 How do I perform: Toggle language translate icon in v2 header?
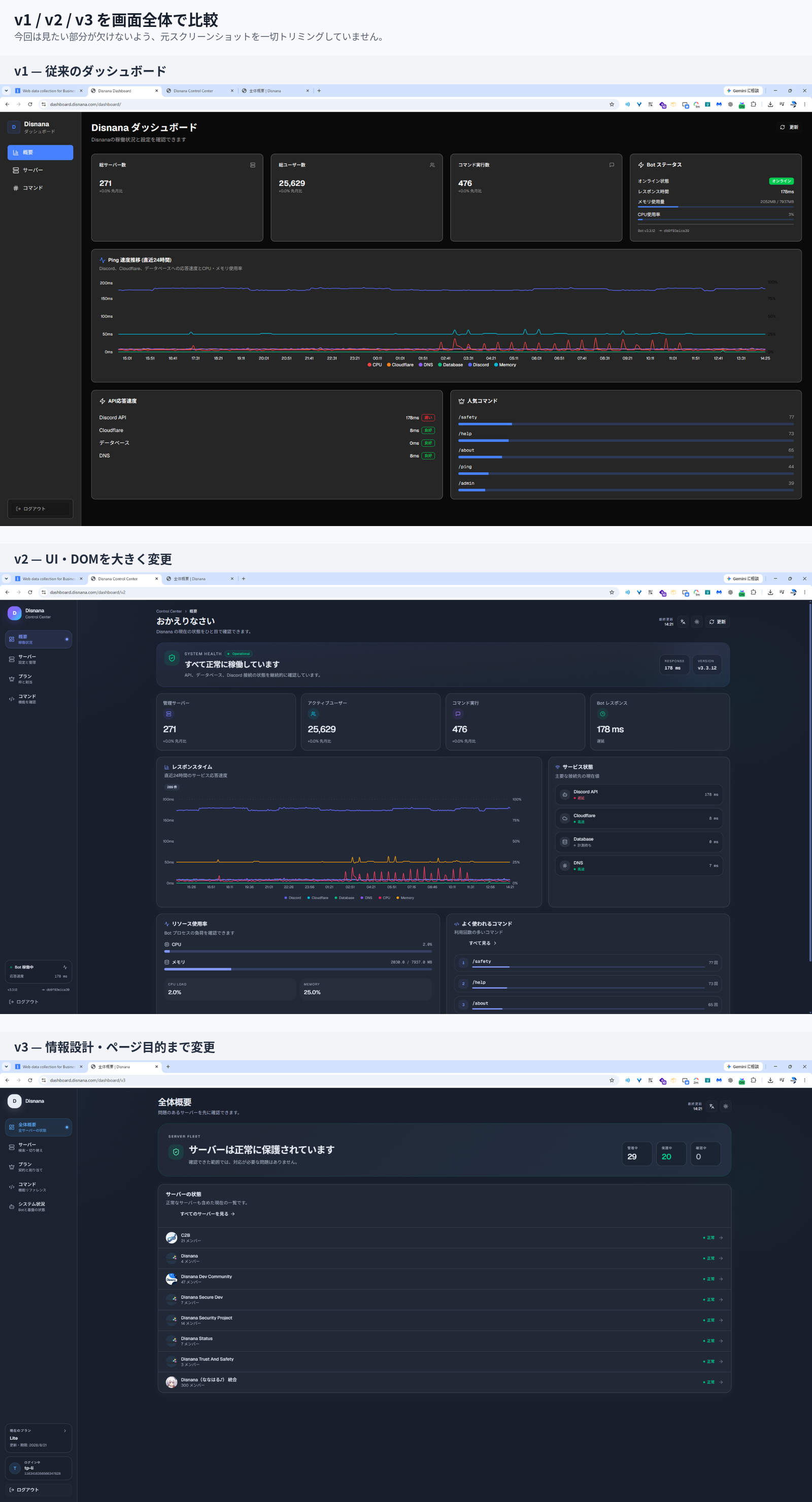click(x=683, y=622)
